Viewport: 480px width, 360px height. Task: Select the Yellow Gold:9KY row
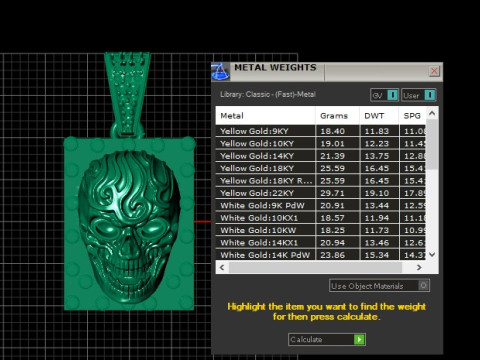click(321, 131)
